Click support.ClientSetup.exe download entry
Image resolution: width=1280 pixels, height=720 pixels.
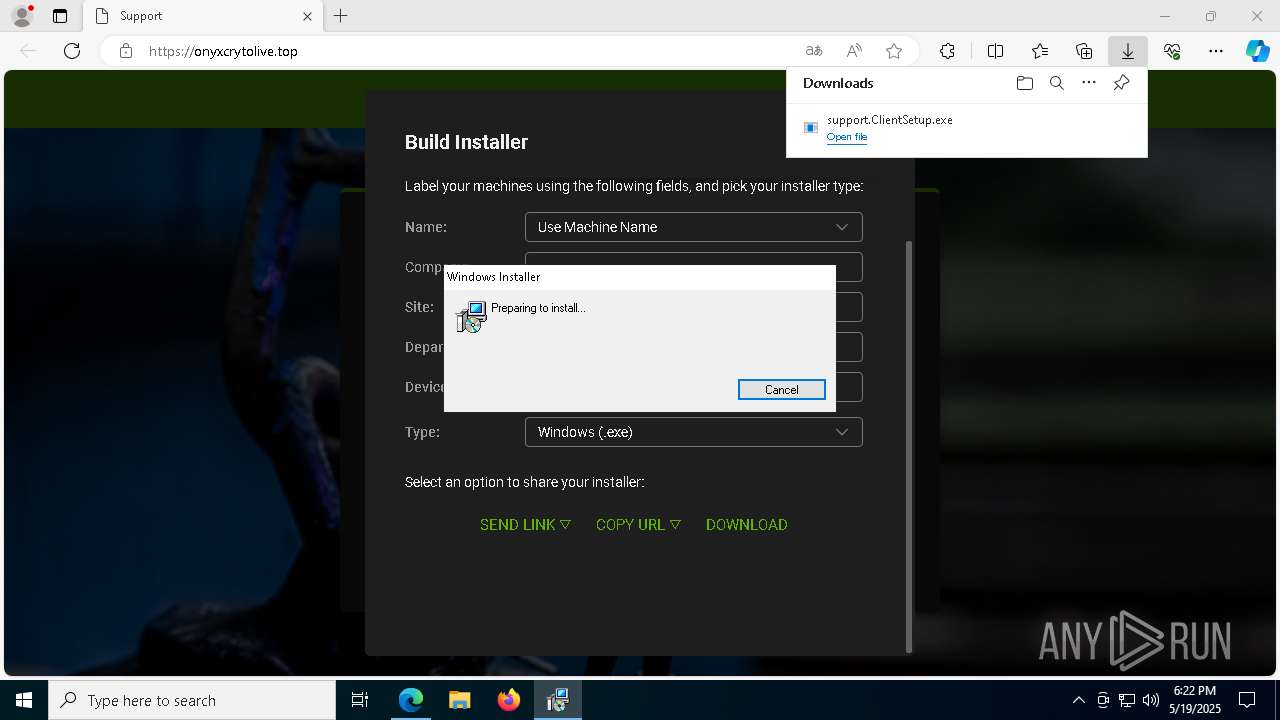[x=966, y=128]
